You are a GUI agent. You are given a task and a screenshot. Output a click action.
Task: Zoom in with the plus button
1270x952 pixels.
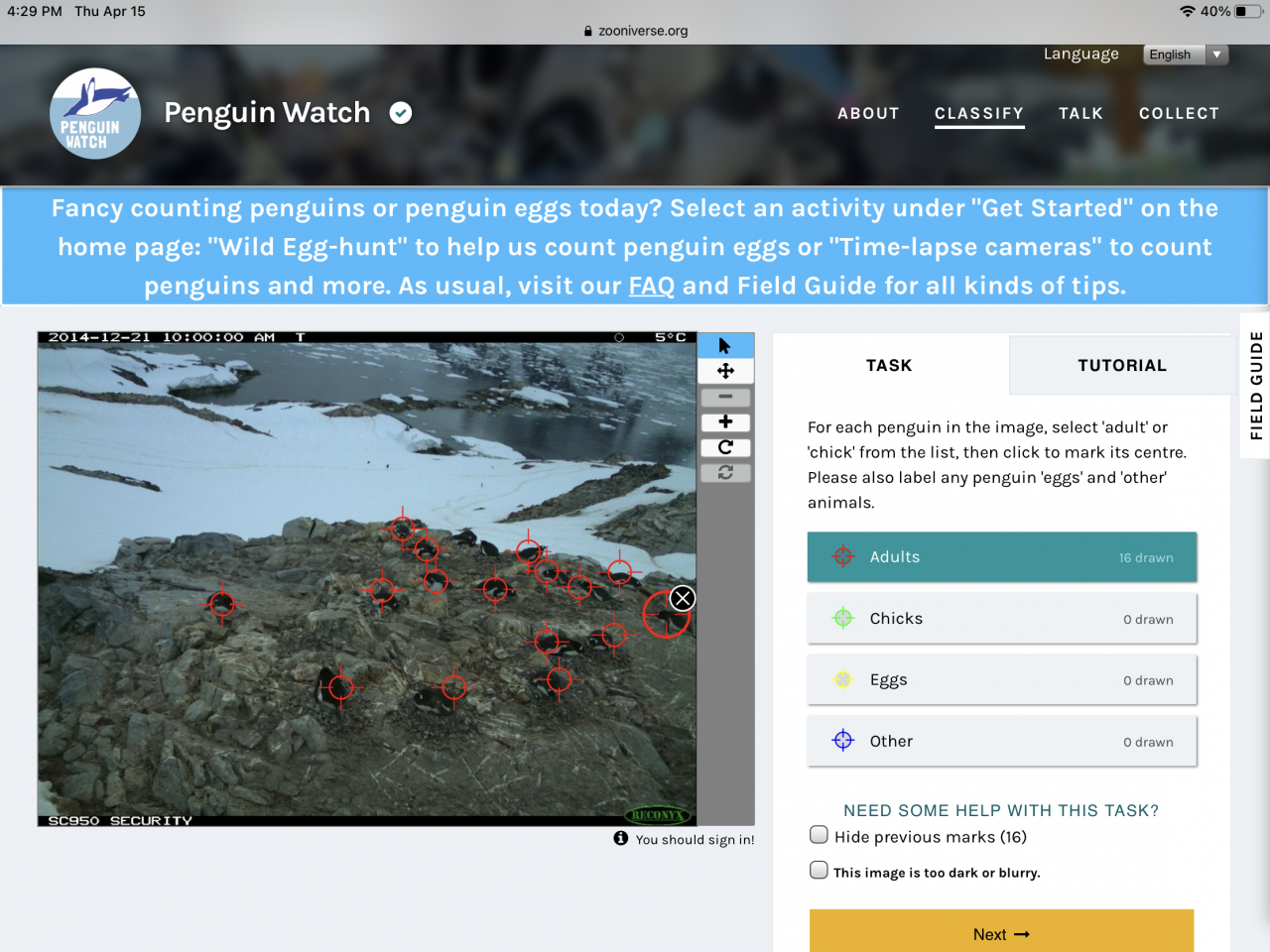[725, 422]
